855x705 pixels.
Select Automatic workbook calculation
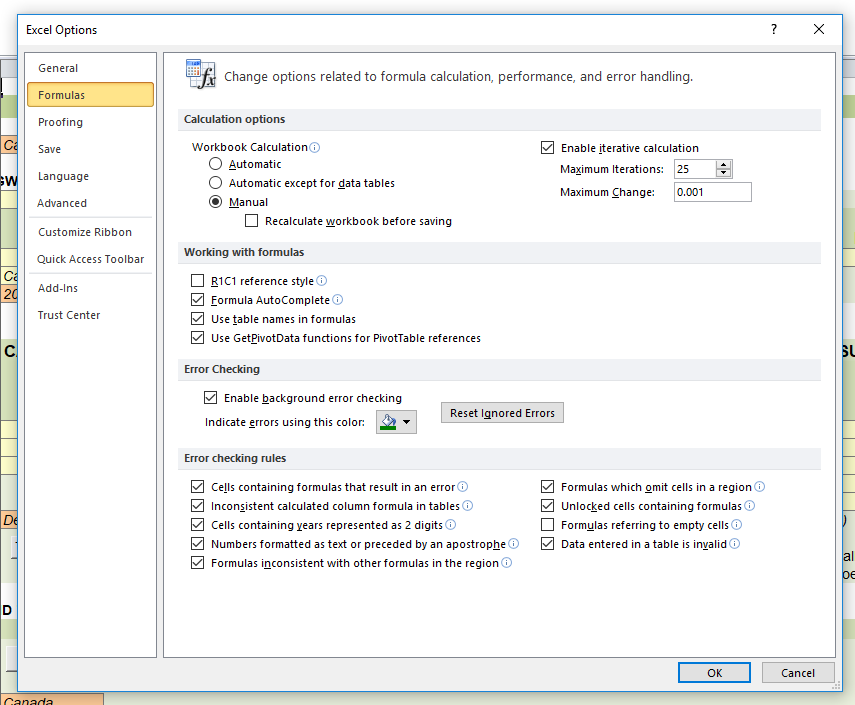click(215, 164)
